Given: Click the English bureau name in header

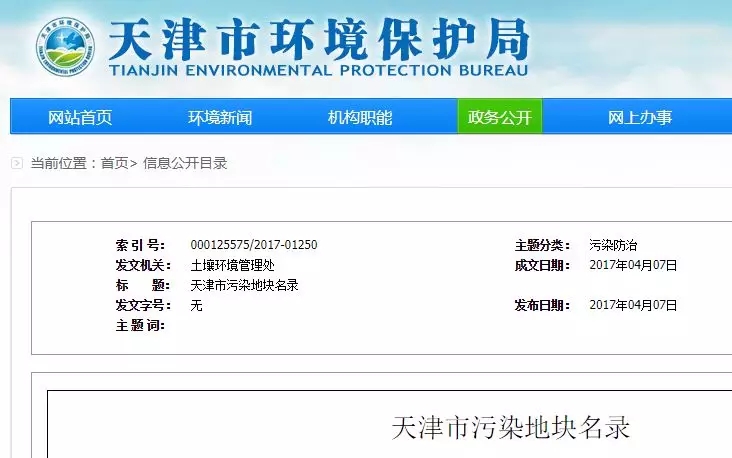Looking at the screenshot, I should [x=318, y=71].
